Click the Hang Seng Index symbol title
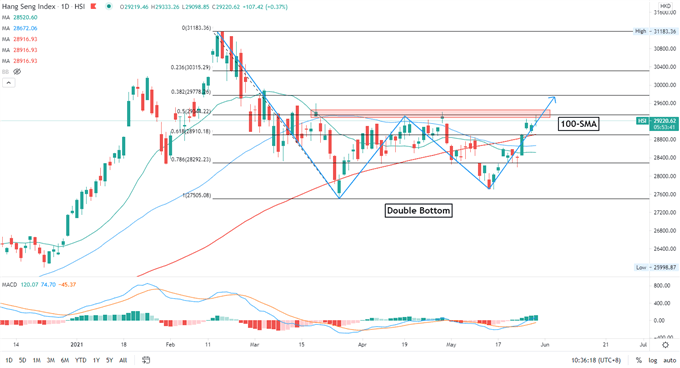The image size is (680, 368). 43,7
